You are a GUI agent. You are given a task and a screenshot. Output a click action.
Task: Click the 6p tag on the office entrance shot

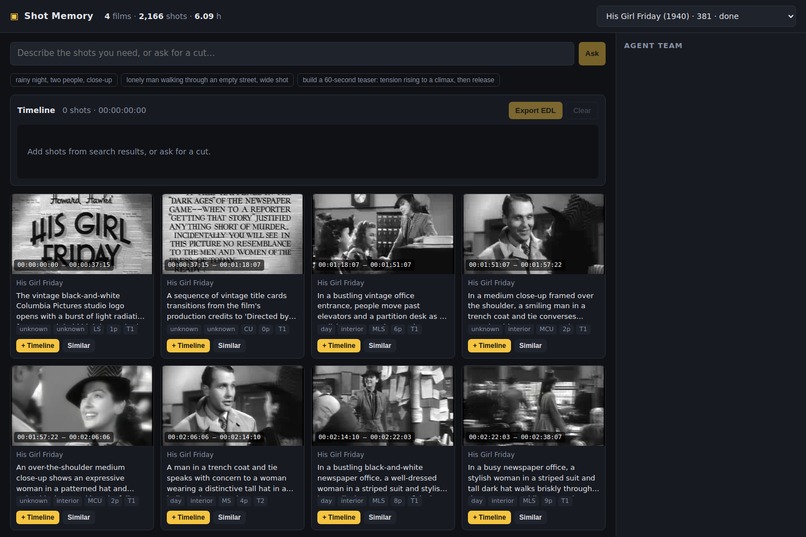point(398,329)
